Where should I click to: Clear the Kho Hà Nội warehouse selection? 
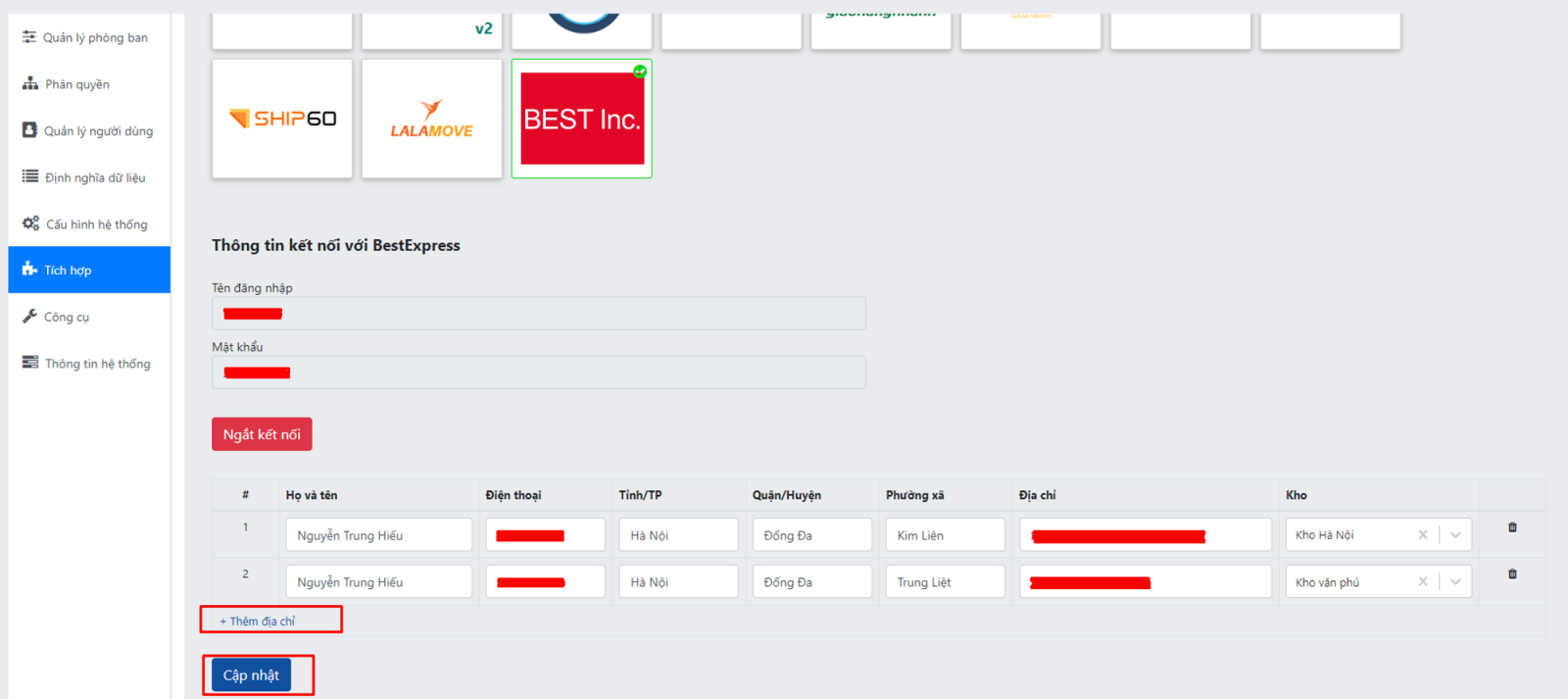pyautogui.click(x=1422, y=535)
